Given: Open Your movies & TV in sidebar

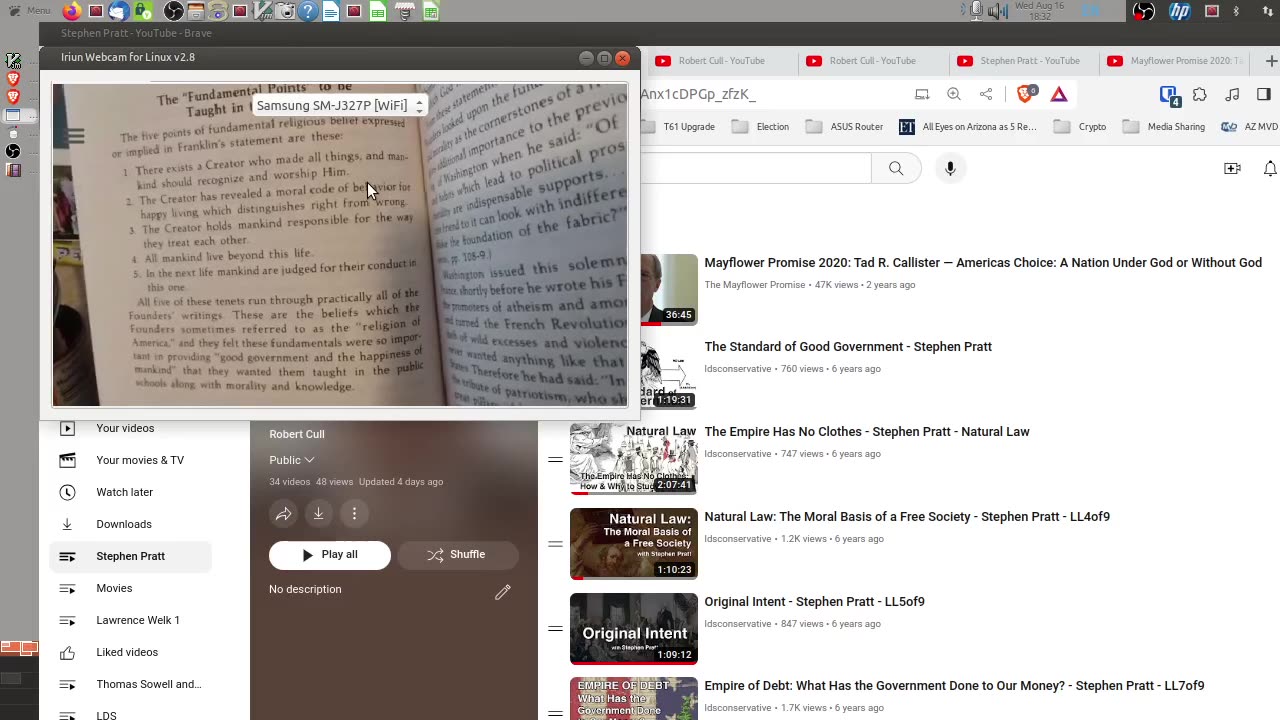Looking at the screenshot, I should [130, 460].
